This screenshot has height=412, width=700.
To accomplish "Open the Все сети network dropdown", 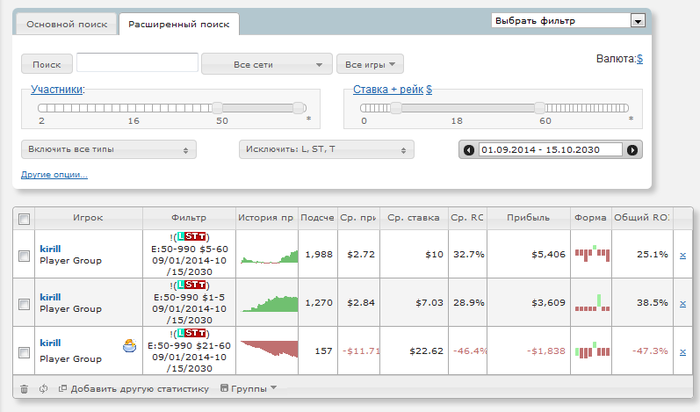I will click(267, 64).
